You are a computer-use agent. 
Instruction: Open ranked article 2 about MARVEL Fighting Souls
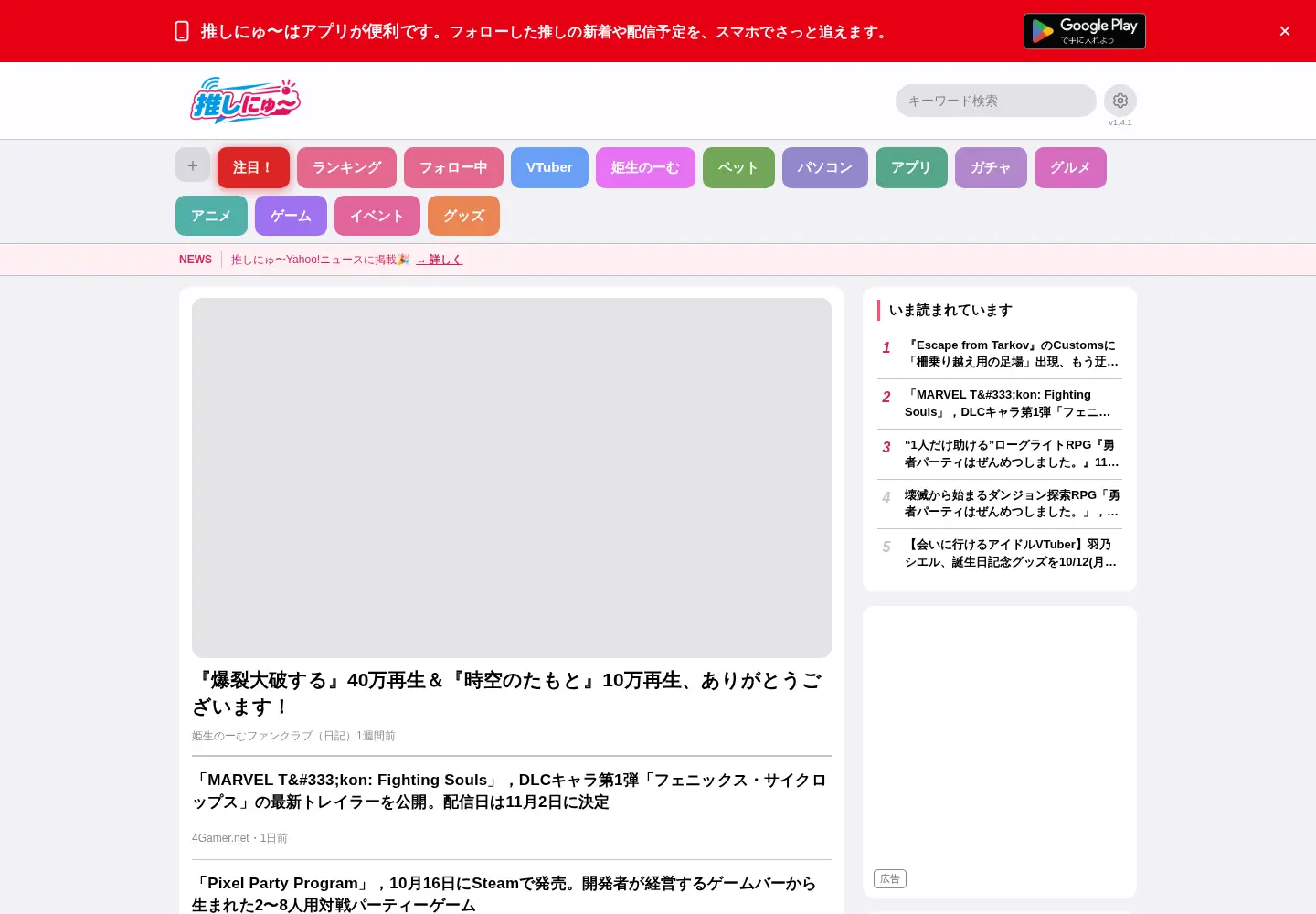pyautogui.click(x=1000, y=403)
